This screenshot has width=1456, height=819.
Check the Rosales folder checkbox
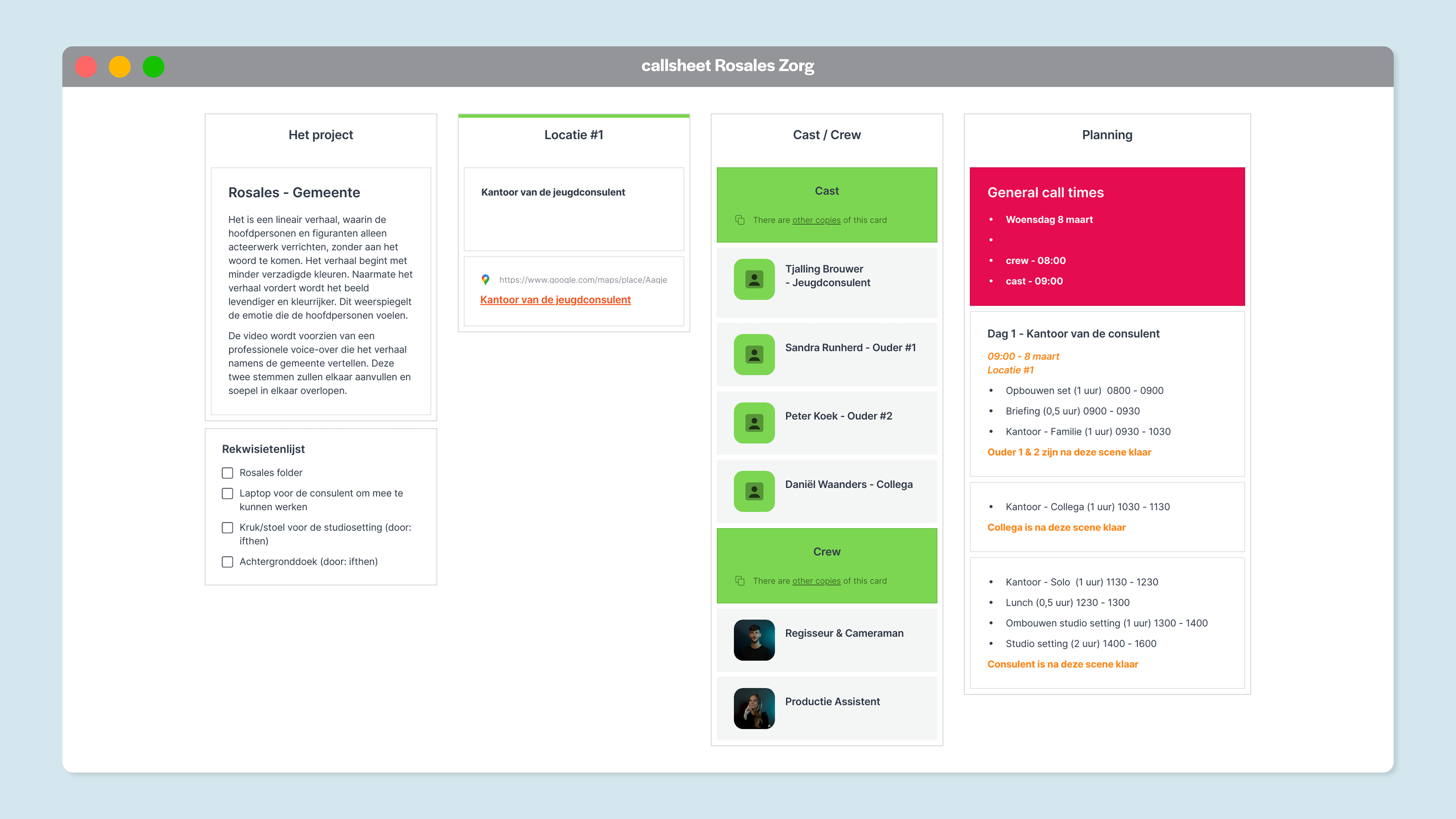coord(227,472)
